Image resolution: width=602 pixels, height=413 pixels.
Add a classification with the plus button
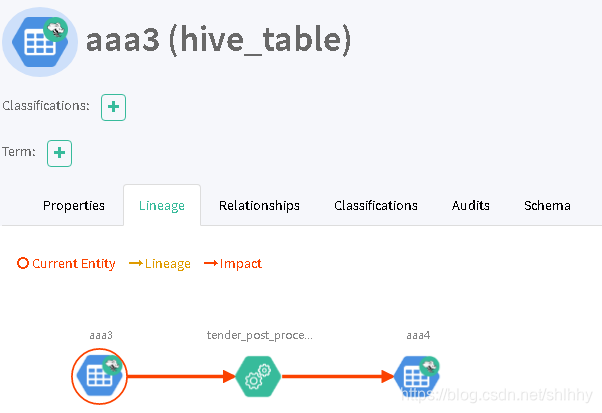113,107
